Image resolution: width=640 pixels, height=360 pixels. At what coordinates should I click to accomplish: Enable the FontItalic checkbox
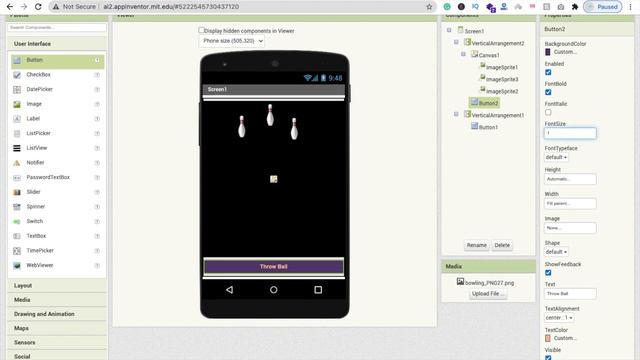548,112
